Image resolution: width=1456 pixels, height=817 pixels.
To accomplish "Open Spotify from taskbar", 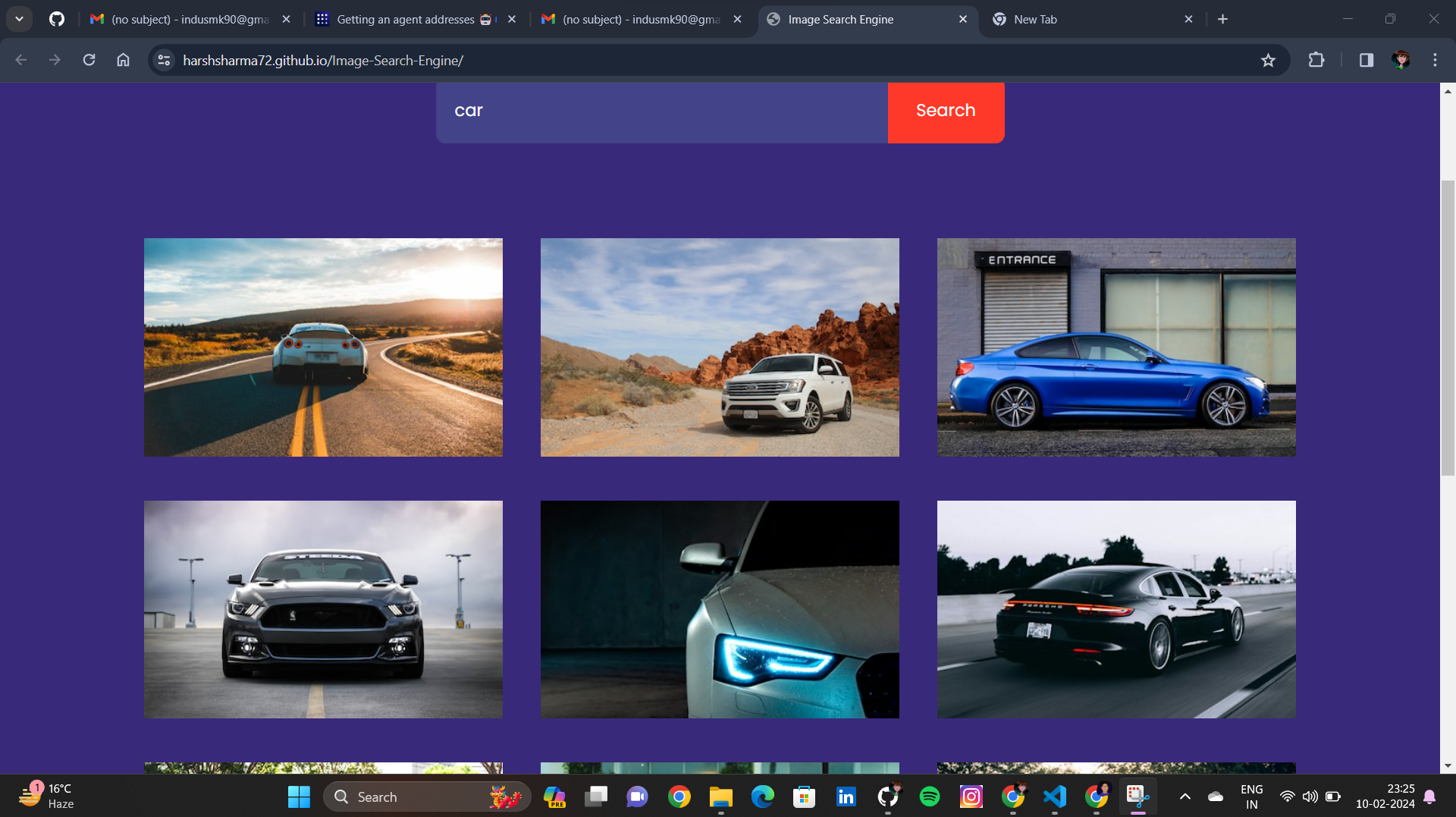I will 930,797.
